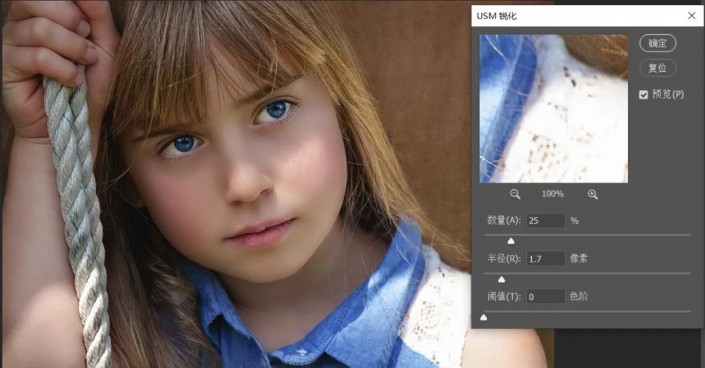Image resolution: width=705 pixels, height=368 pixels.
Task: Close the USM 锐化 dialog
Action: click(x=692, y=16)
